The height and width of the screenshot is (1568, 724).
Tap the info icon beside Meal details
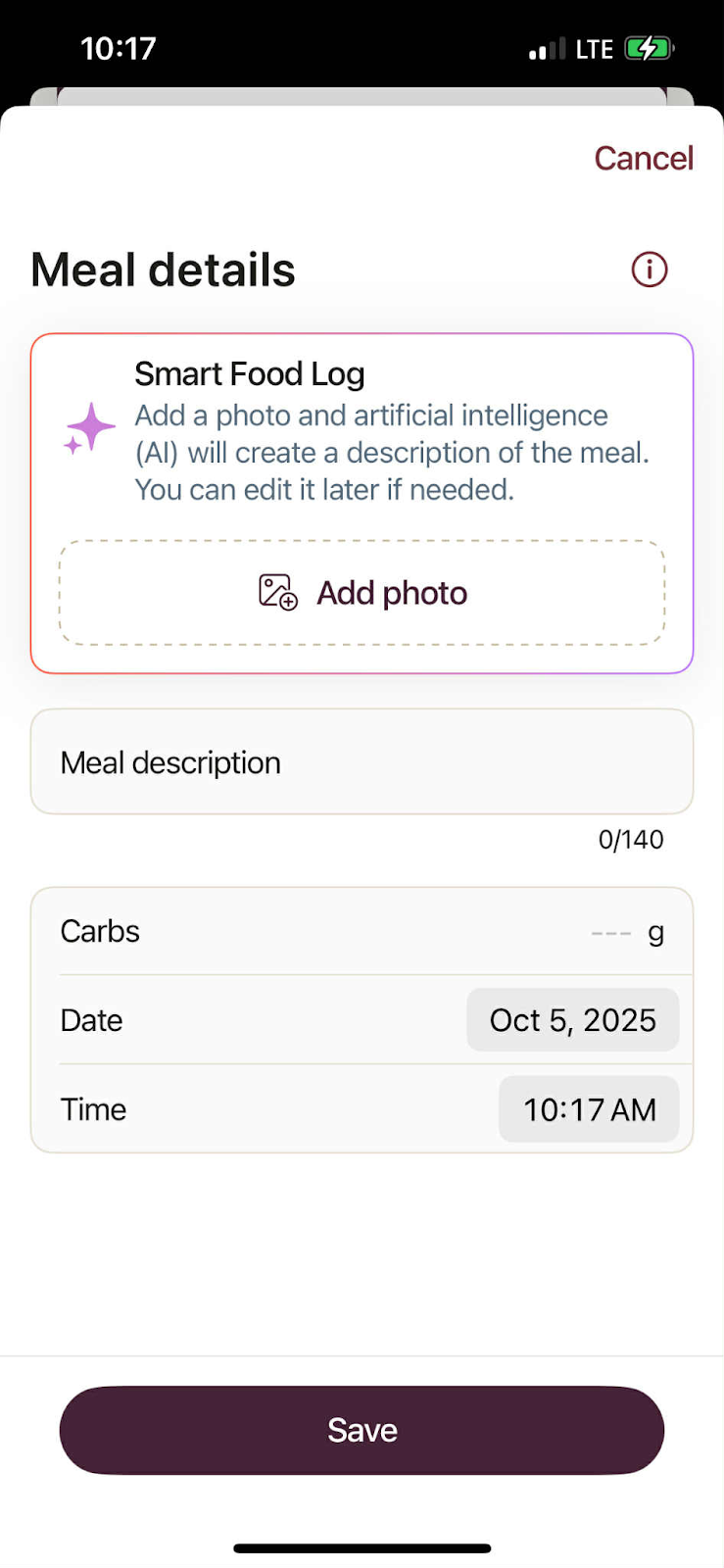(x=649, y=269)
